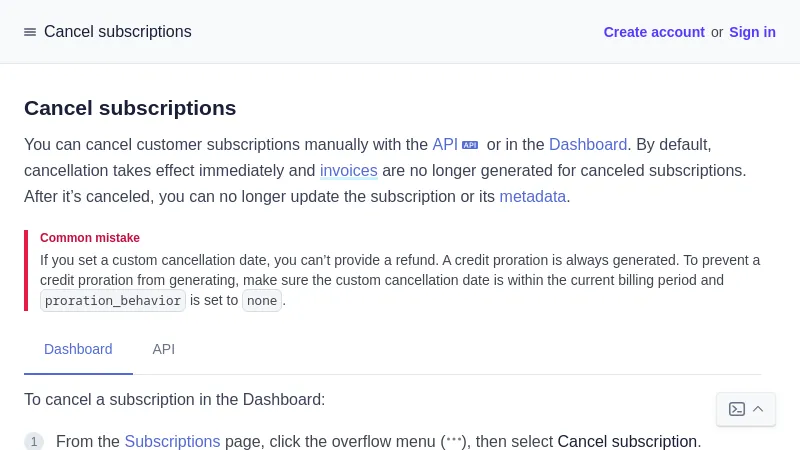Click the main Cancel subscriptions heading
Viewport: 800px width, 450px height.
(x=130, y=108)
